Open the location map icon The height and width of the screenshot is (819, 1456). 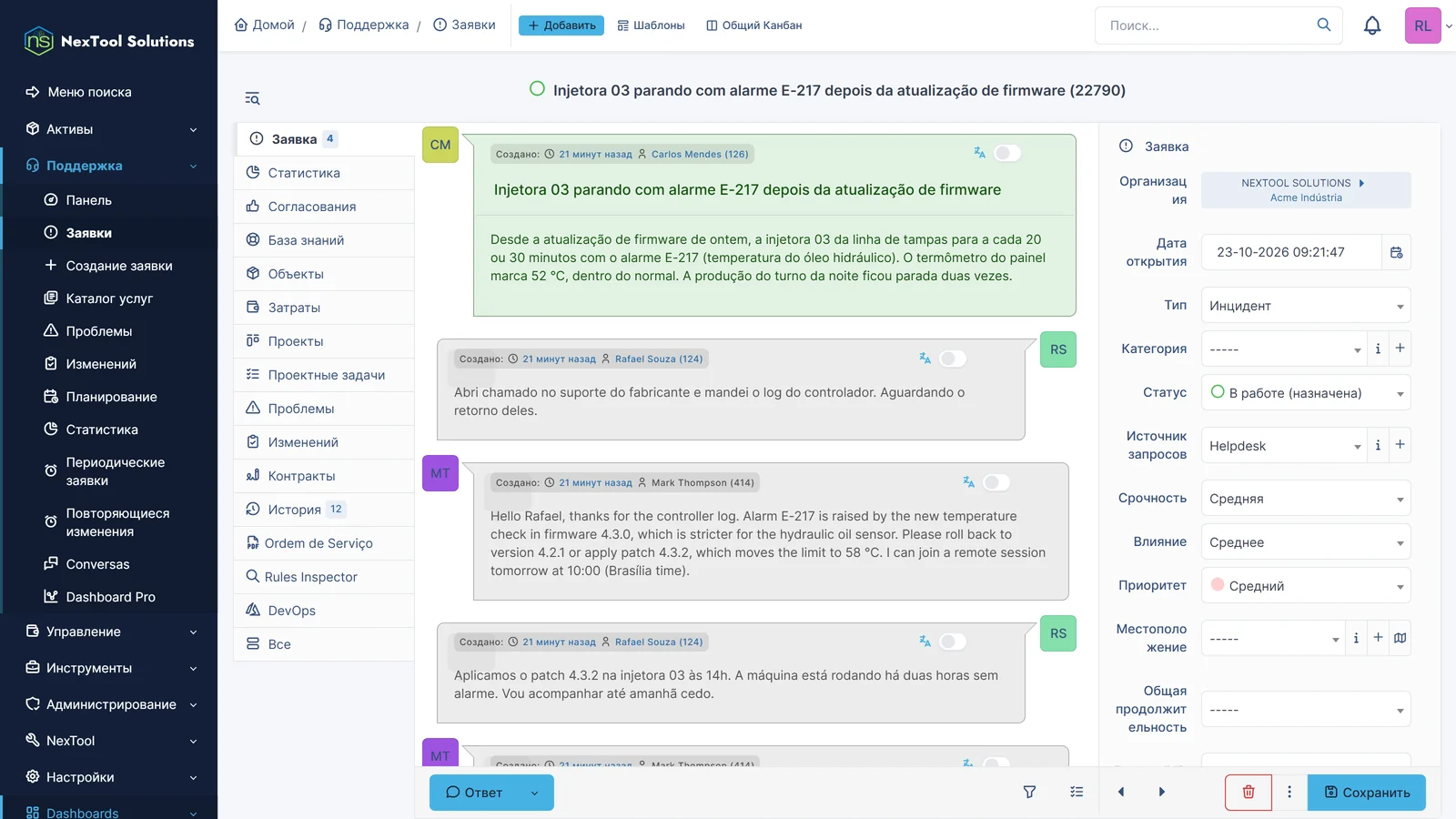(x=1400, y=638)
